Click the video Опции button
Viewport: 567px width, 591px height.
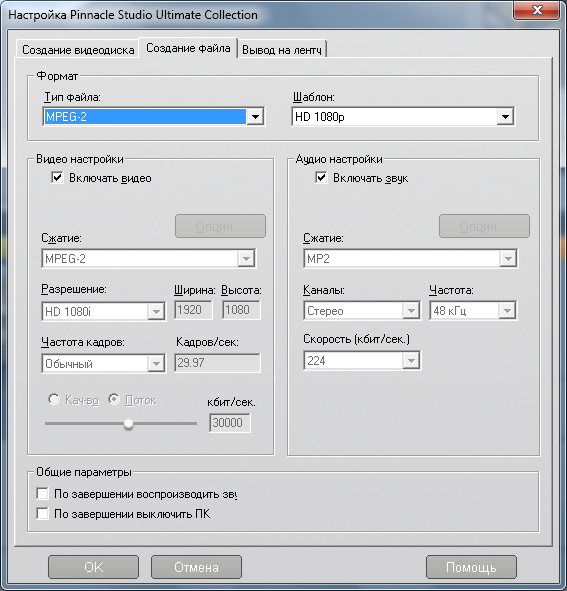pyautogui.click(x=220, y=226)
